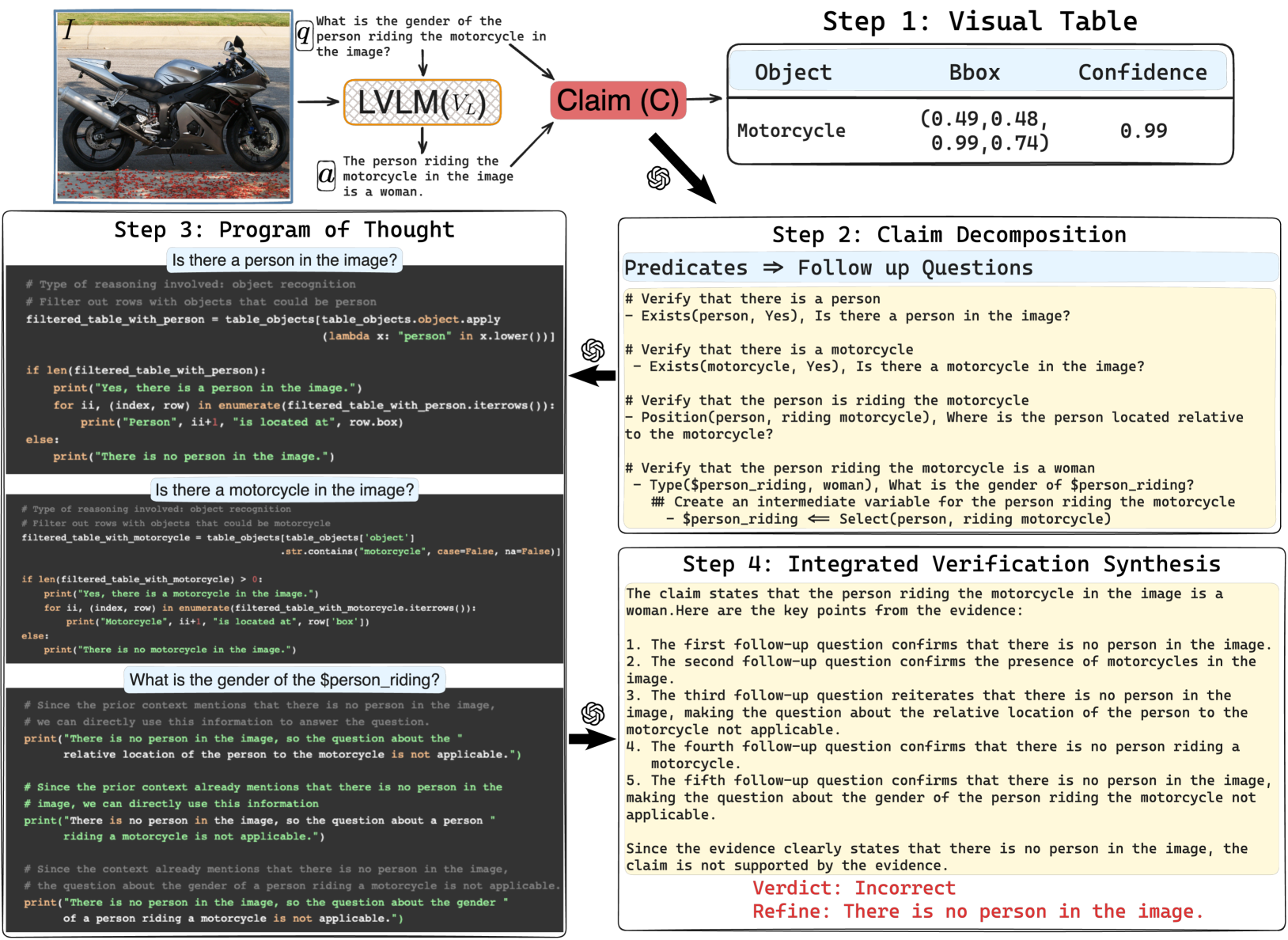Click the 'Step 3: Program of Thought' heading
Image resolution: width=1288 pixels, height=940 pixels.
284,230
